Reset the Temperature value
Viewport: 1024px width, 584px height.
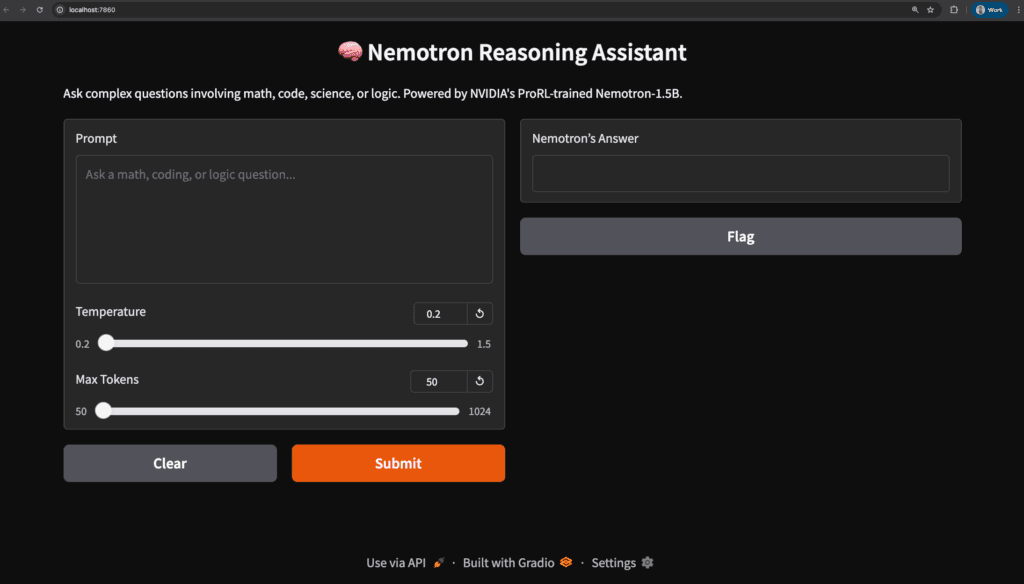point(479,314)
